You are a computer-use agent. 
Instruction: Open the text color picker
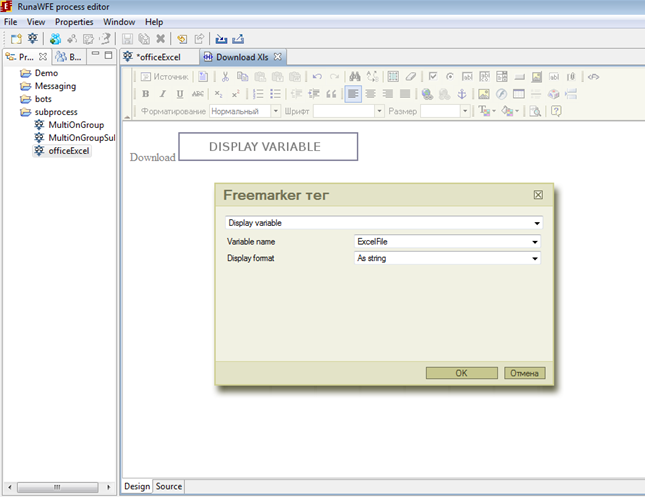pyautogui.click(x=487, y=111)
